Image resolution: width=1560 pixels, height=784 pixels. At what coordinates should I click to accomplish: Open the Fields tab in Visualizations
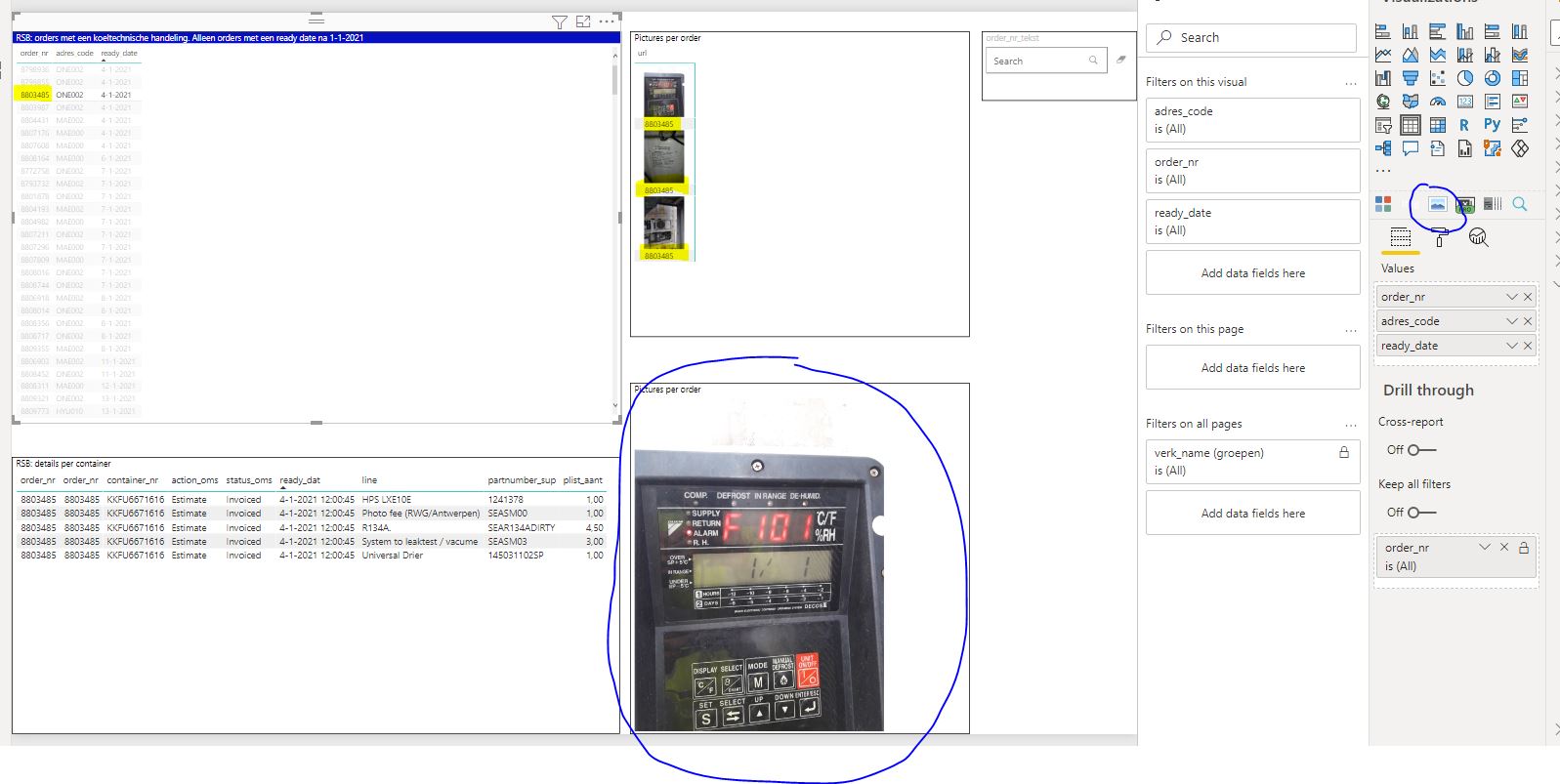(x=1400, y=237)
